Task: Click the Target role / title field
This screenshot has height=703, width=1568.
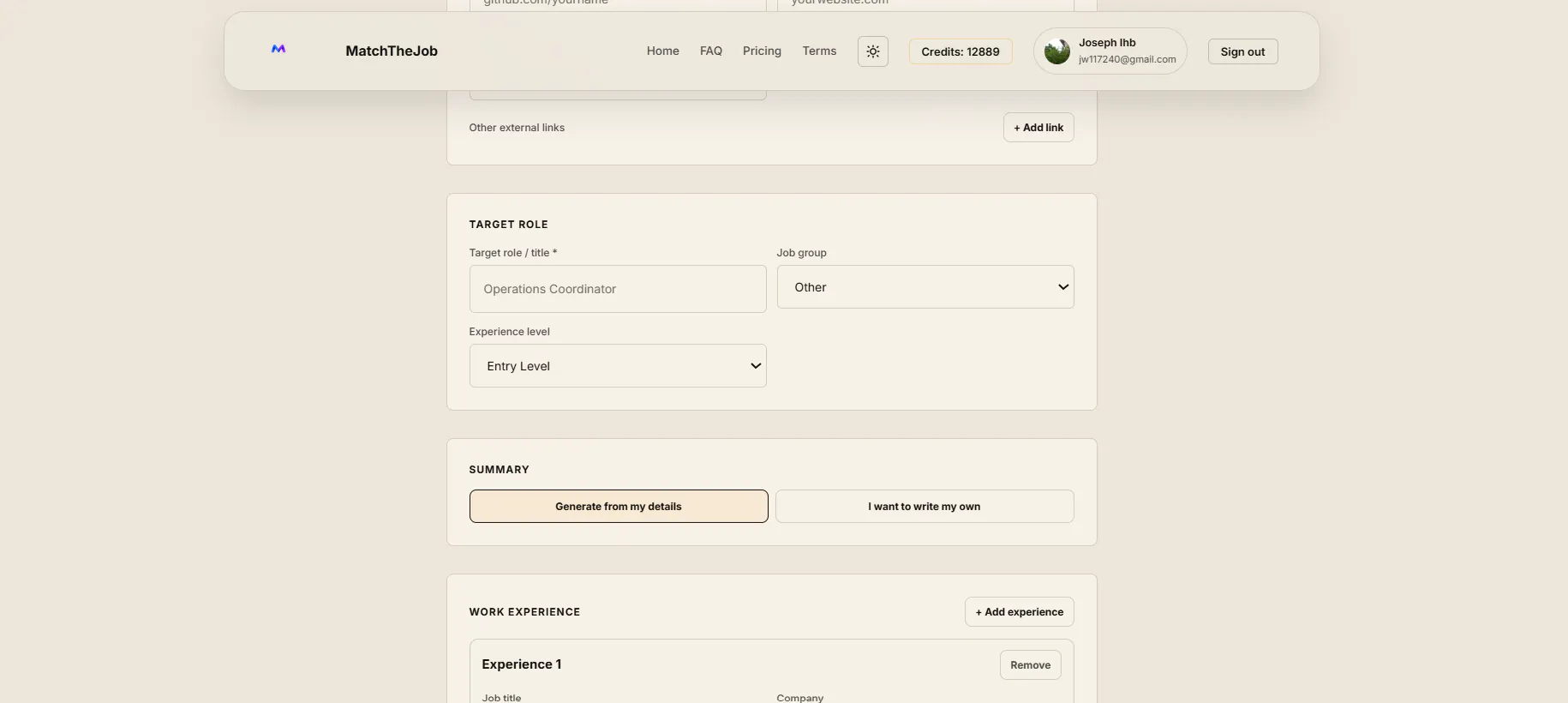Action: (x=618, y=289)
